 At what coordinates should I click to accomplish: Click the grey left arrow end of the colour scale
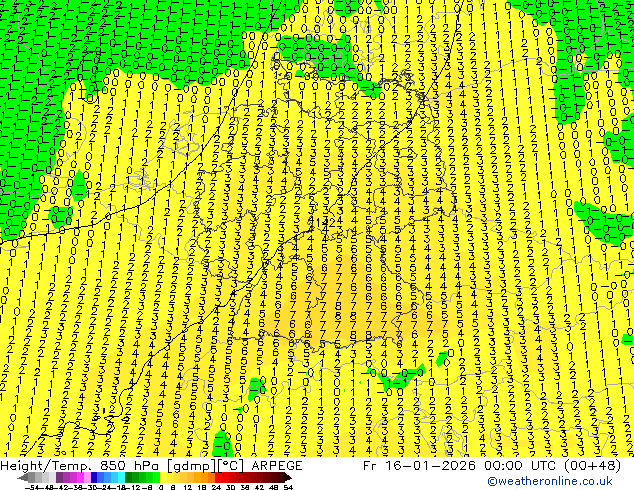point(23,478)
